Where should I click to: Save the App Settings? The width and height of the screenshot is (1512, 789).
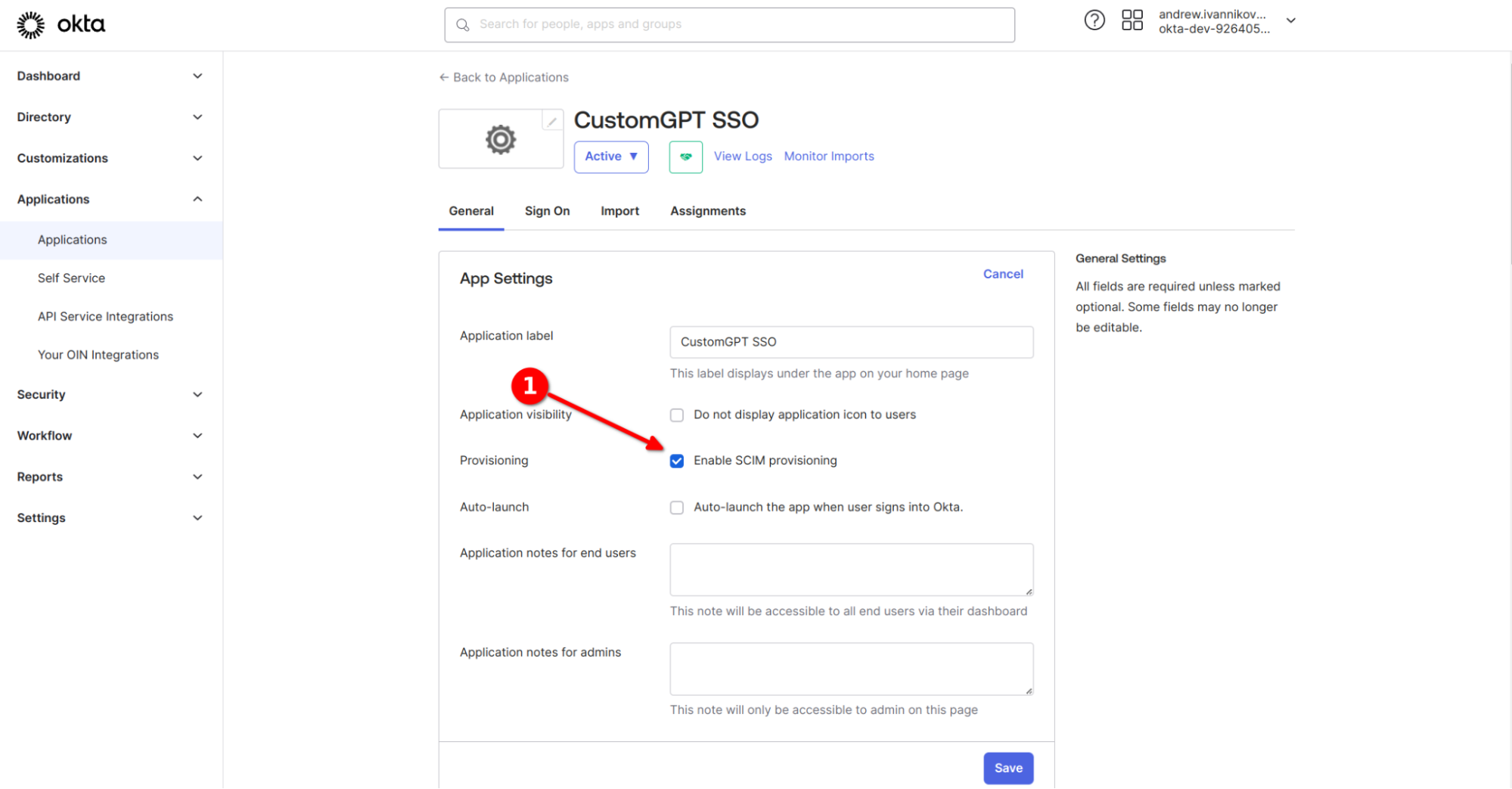pyautogui.click(x=1007, y=768)
